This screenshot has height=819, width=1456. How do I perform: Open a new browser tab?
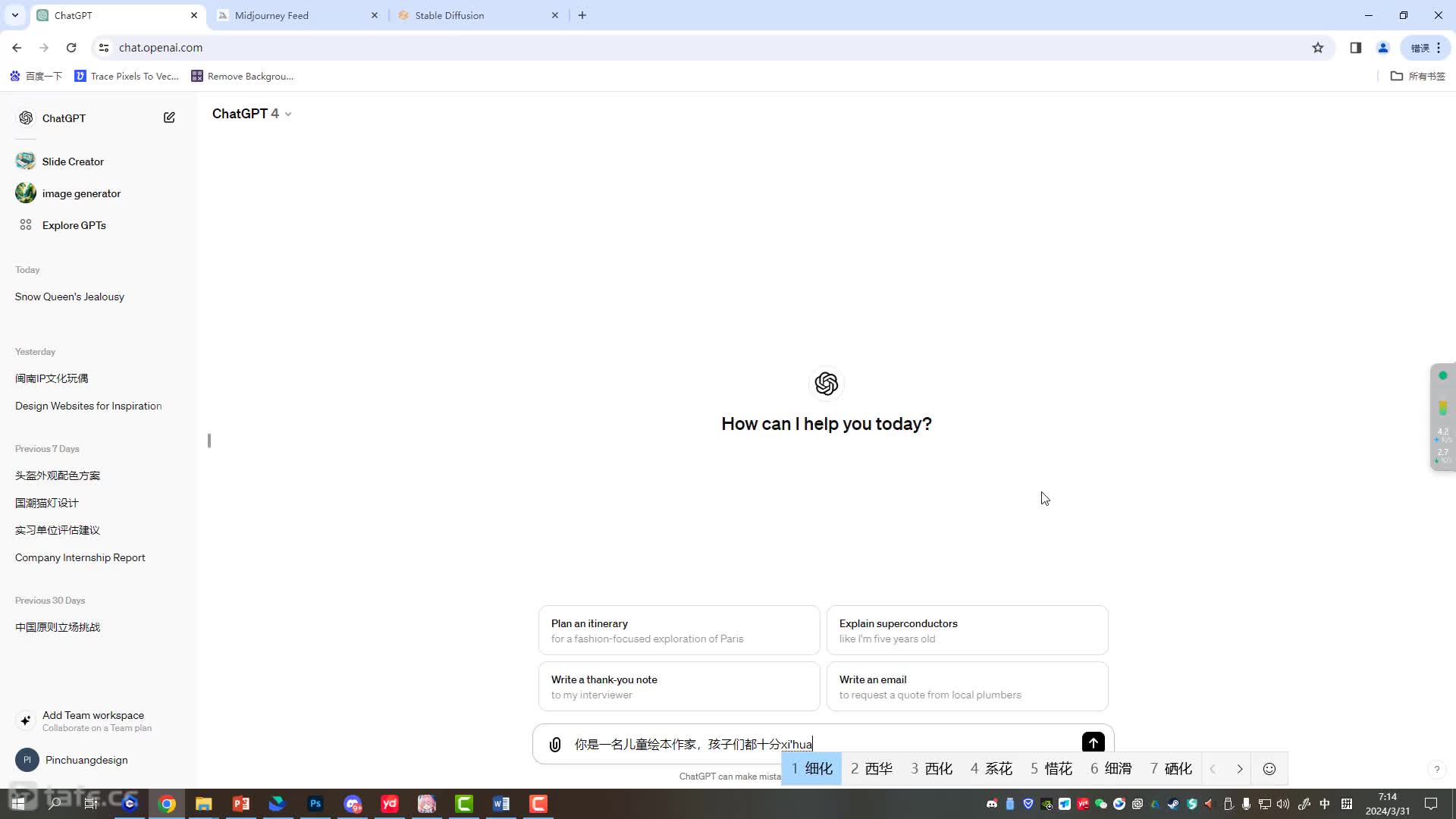pos(582,15)
